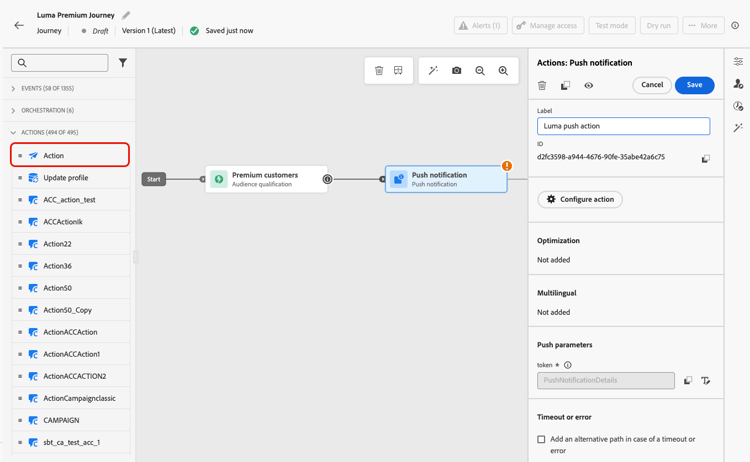This screenshot has width=750, height=462.
Task: Select the Action36 item
Action: pos(71,265)
